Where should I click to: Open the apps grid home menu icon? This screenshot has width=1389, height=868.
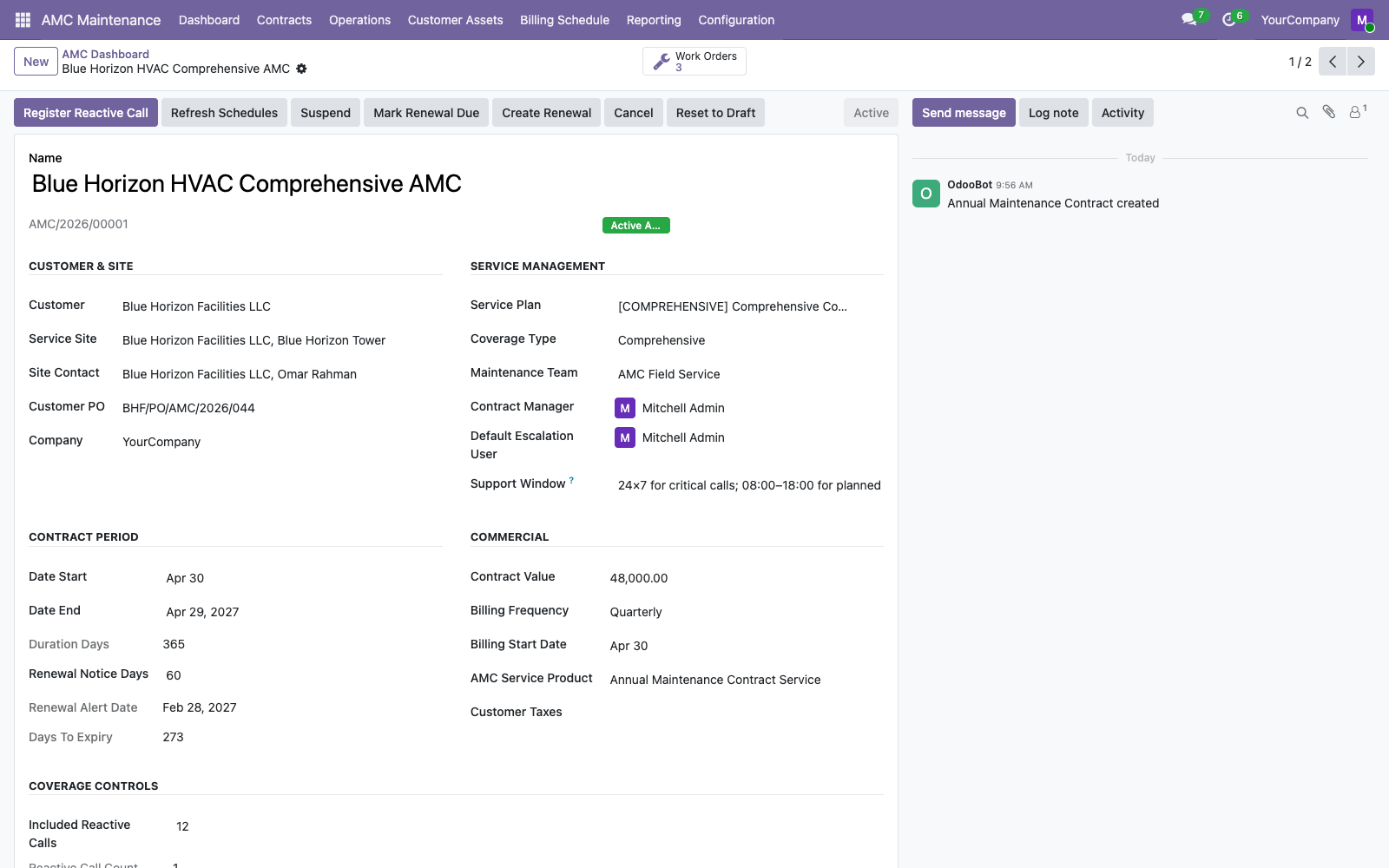(23, 19)
